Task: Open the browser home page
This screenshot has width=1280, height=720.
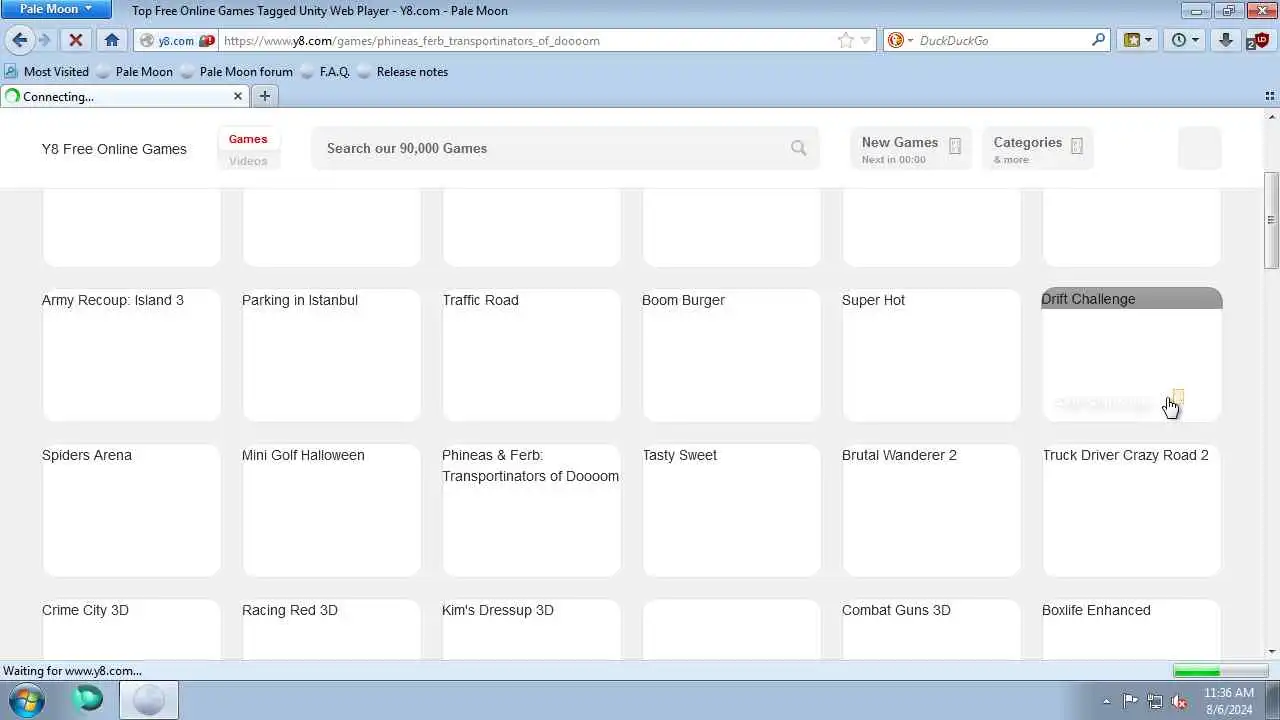Action: pos(111,40)
